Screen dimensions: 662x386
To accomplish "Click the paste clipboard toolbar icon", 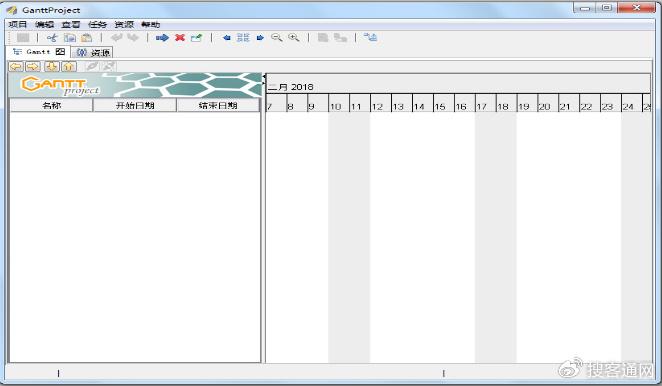I will [87, 38].
